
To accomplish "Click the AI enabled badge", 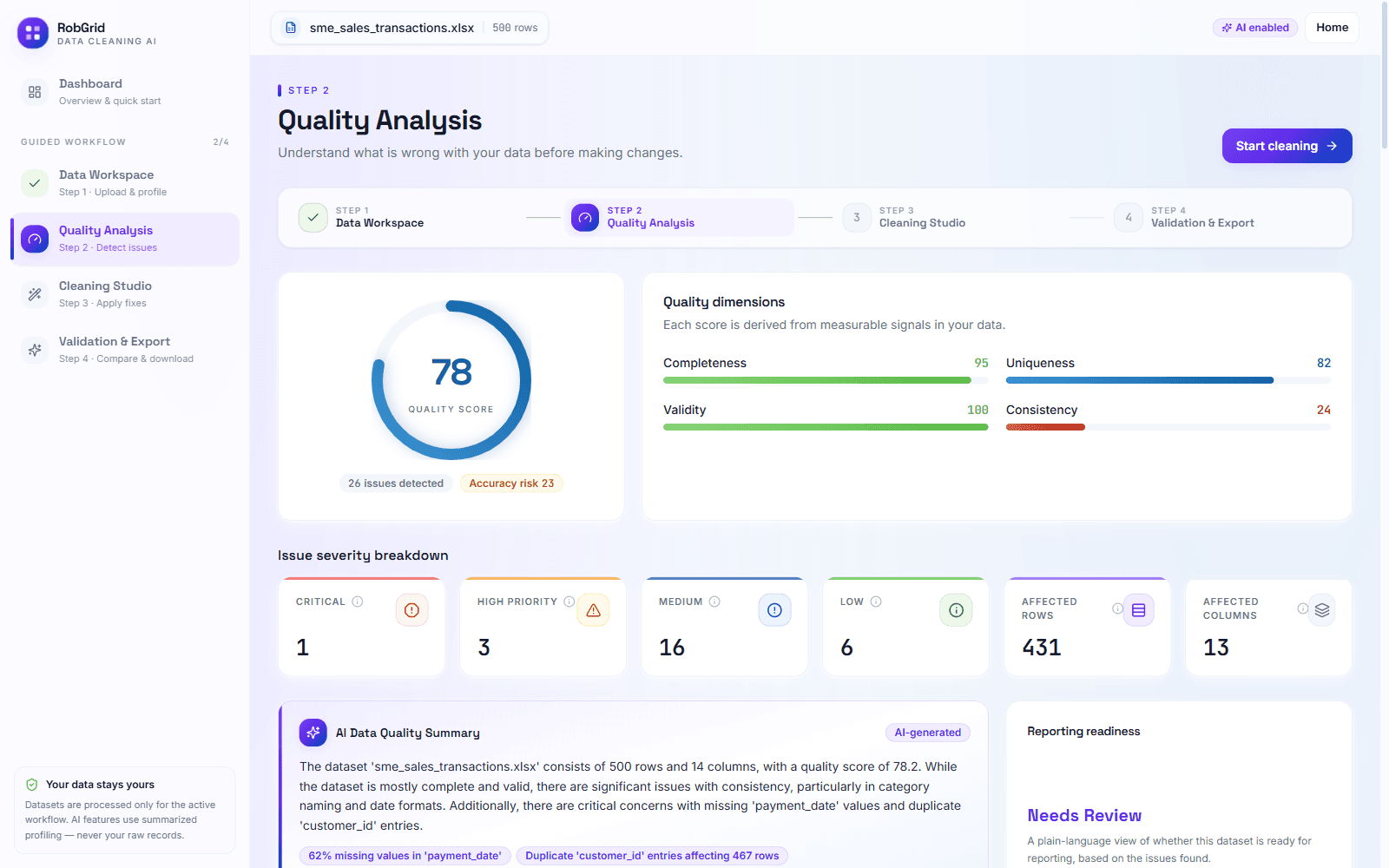I will point(1255,28).
